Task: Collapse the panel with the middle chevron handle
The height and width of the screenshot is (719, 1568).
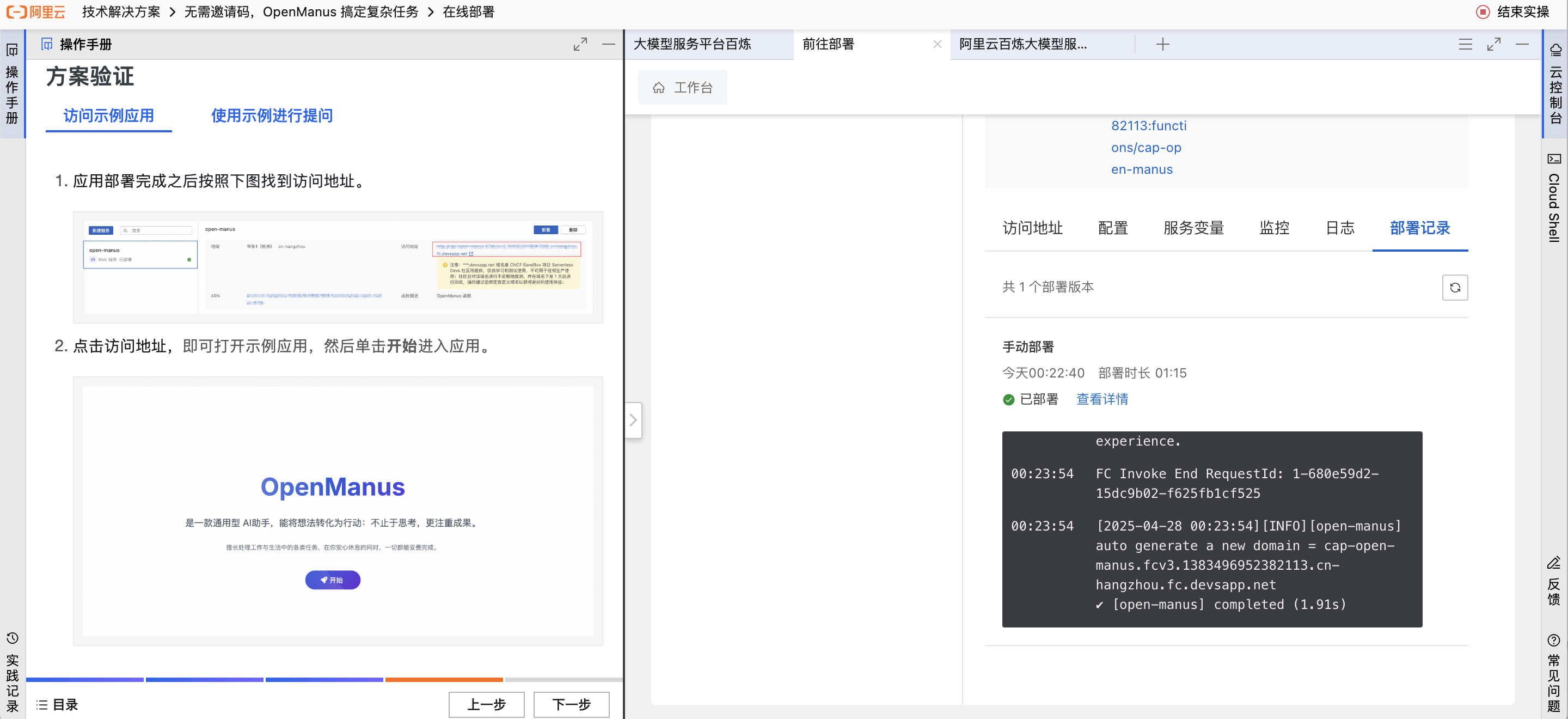Action: click(633, 419)
